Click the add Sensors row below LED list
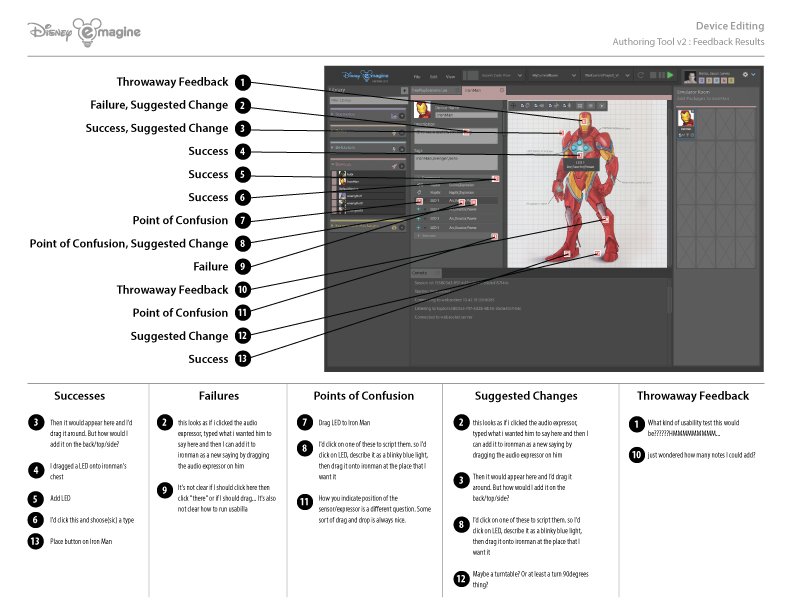 (x=456, y=236)
